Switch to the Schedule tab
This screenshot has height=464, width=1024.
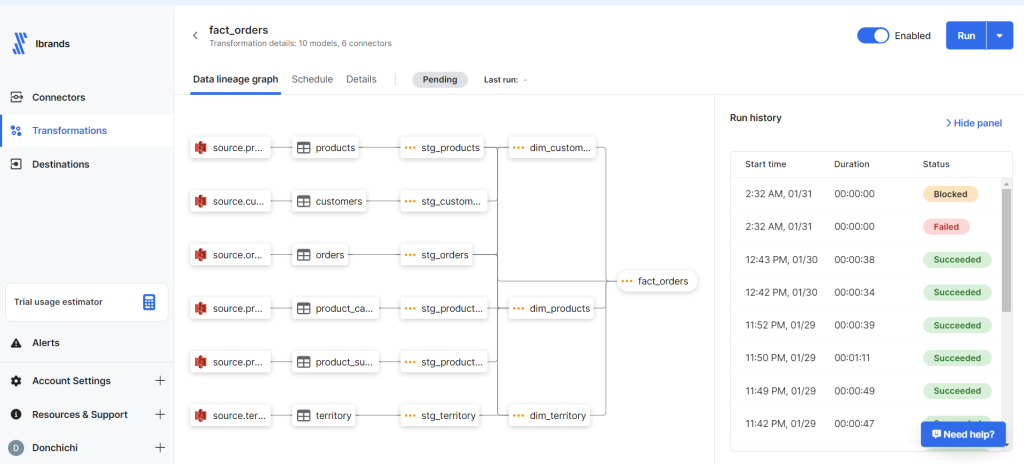[312, 79]
